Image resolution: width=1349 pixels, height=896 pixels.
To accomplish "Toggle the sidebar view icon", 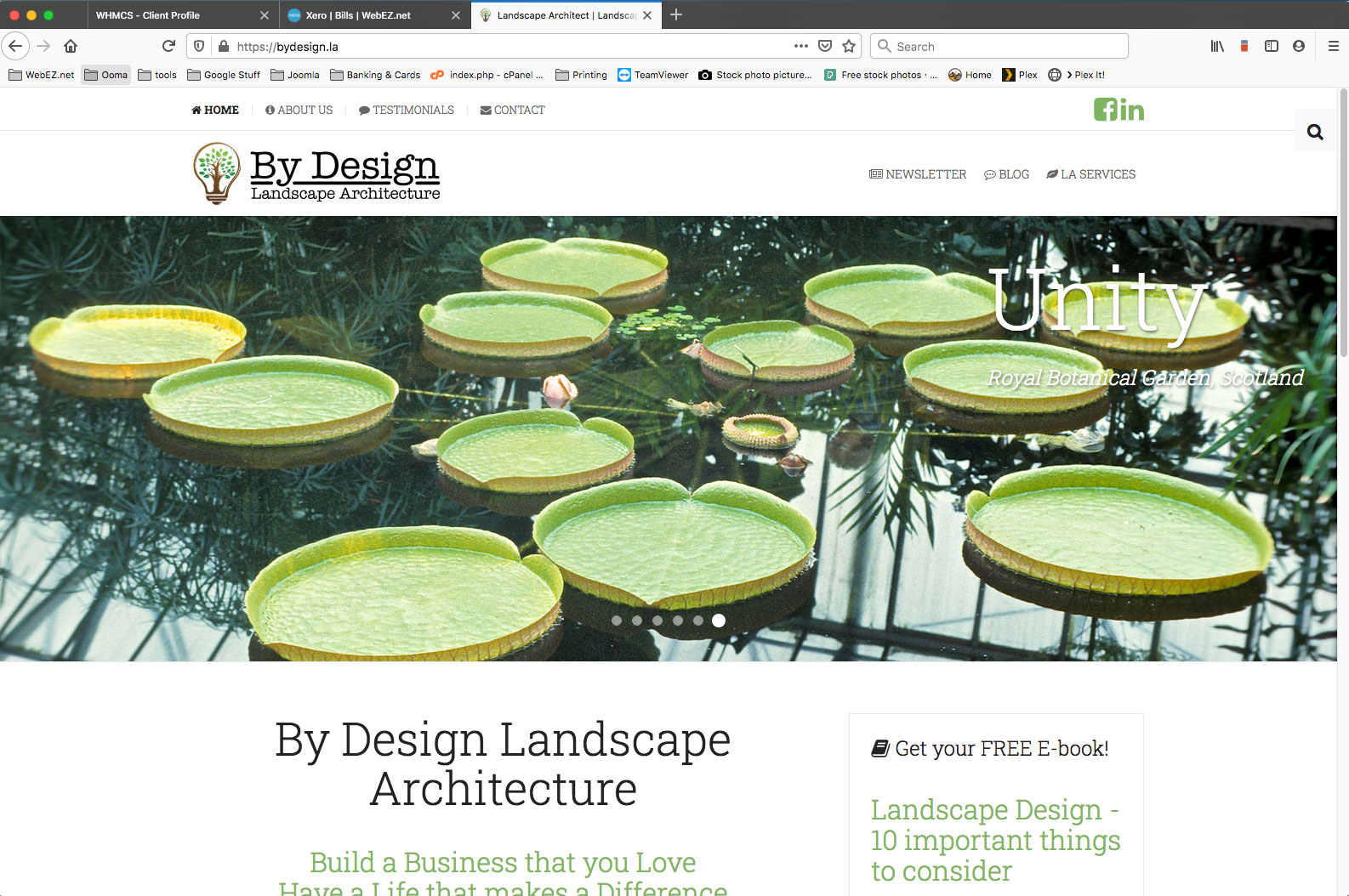I will (x=1272, y=46).
